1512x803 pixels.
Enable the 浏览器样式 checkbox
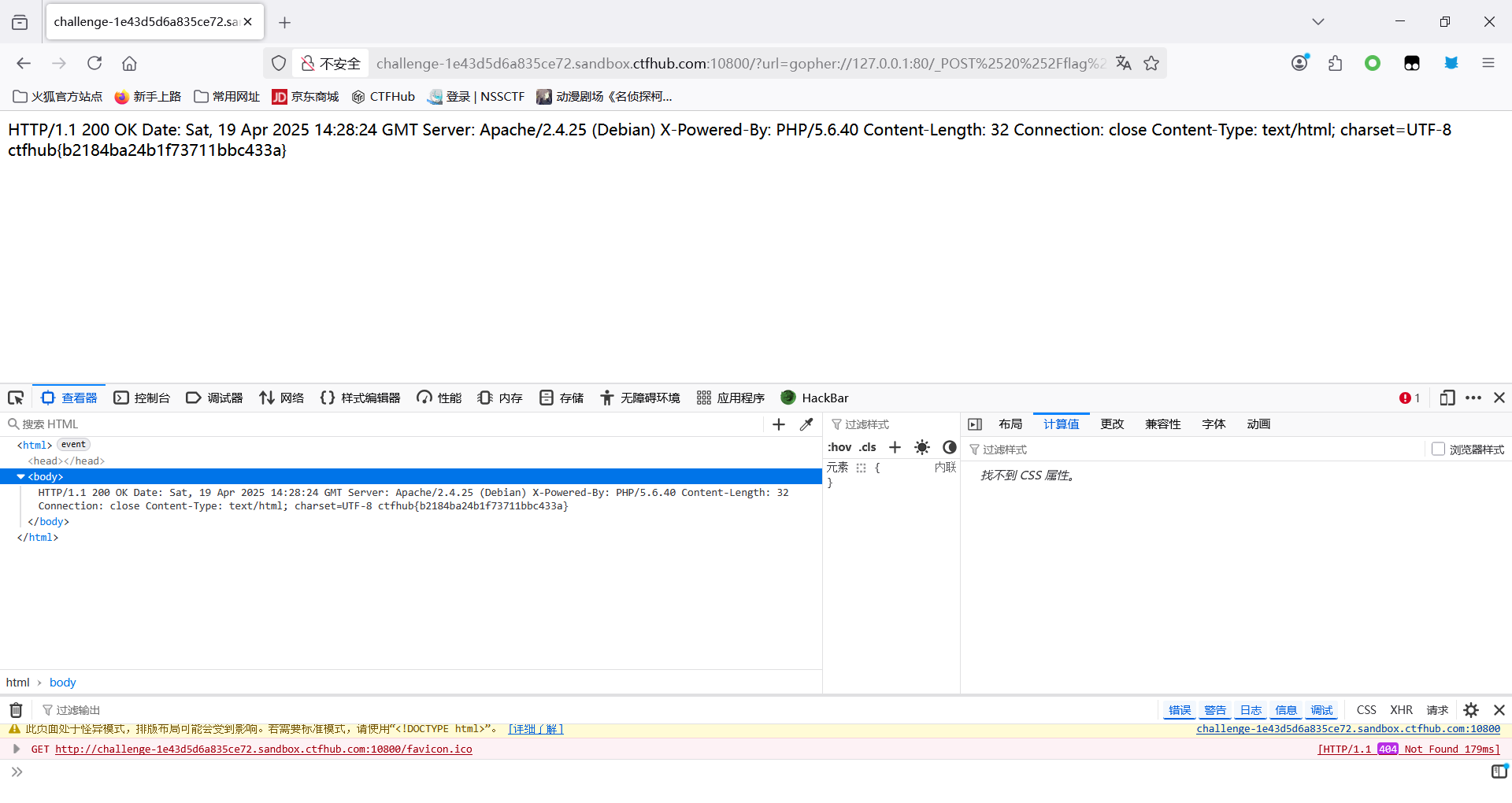pyautogui.click(x=1438, y=449)
